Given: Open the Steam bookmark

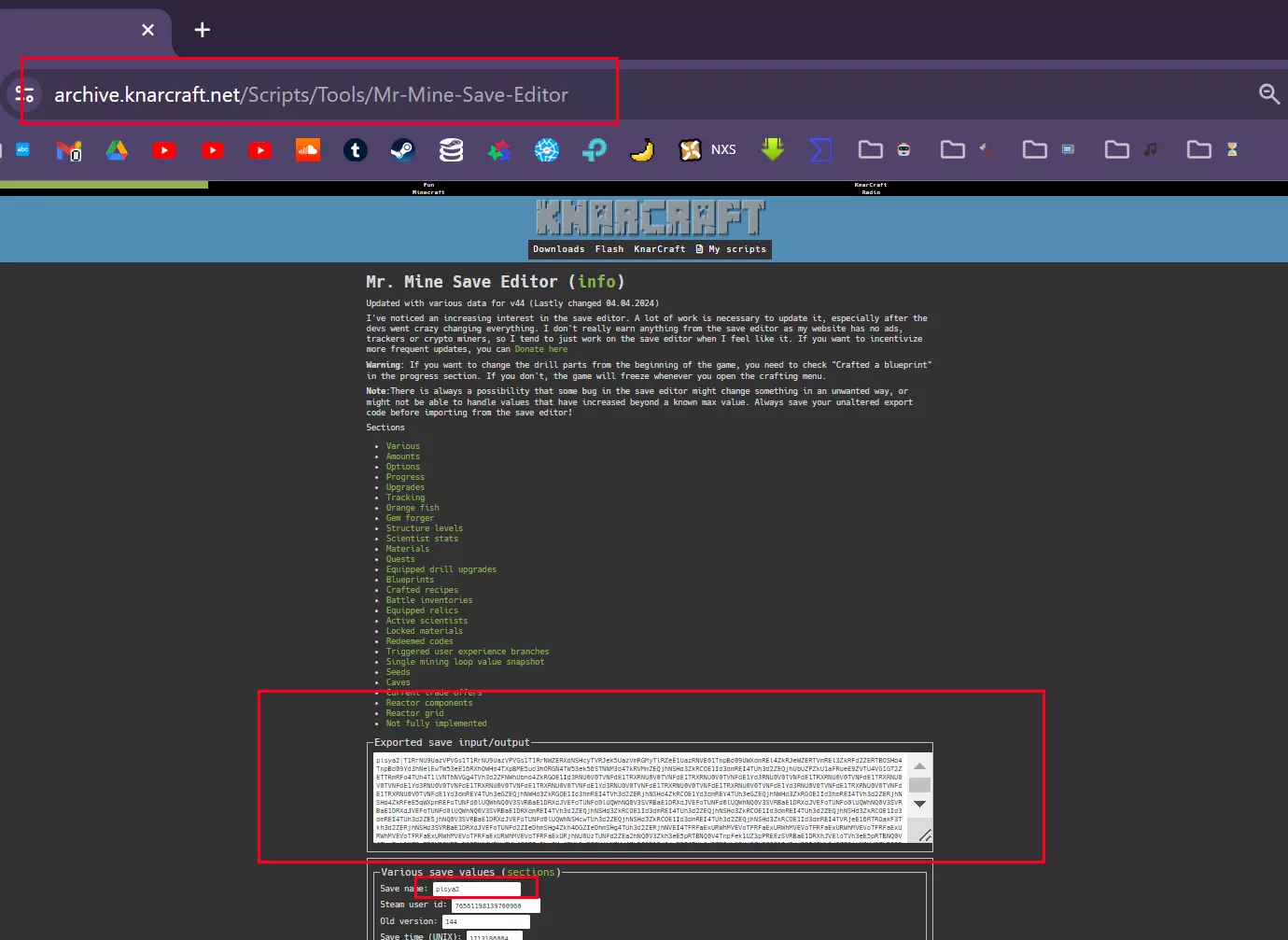Looking at the screenshot, I should 403,150.
